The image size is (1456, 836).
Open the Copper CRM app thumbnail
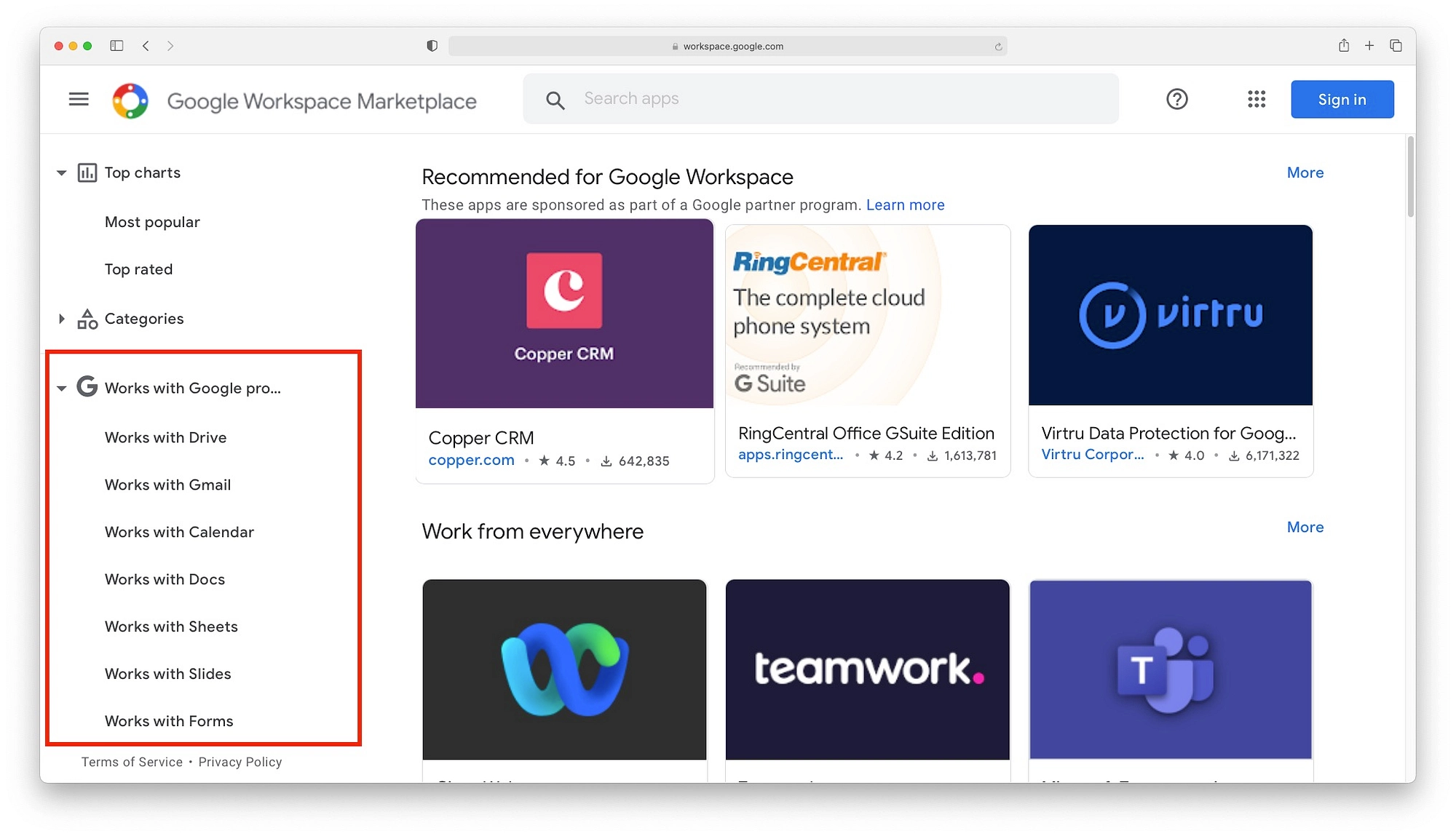click(564, 314)
